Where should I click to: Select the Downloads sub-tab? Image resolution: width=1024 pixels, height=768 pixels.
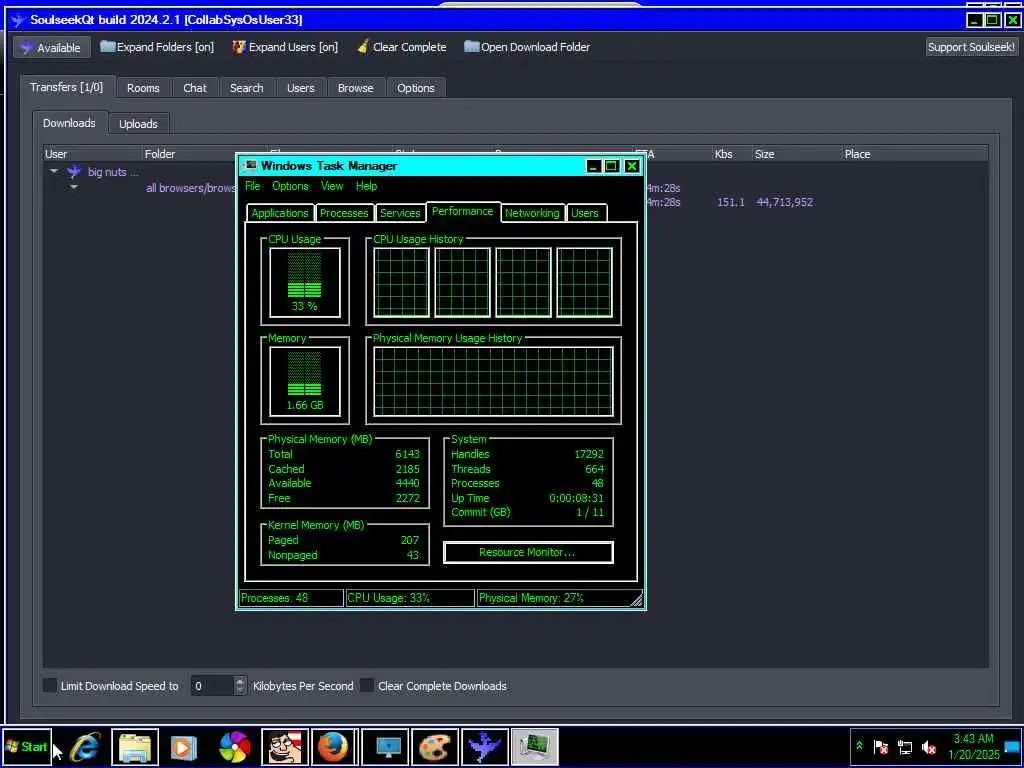[x=69, y=123]
